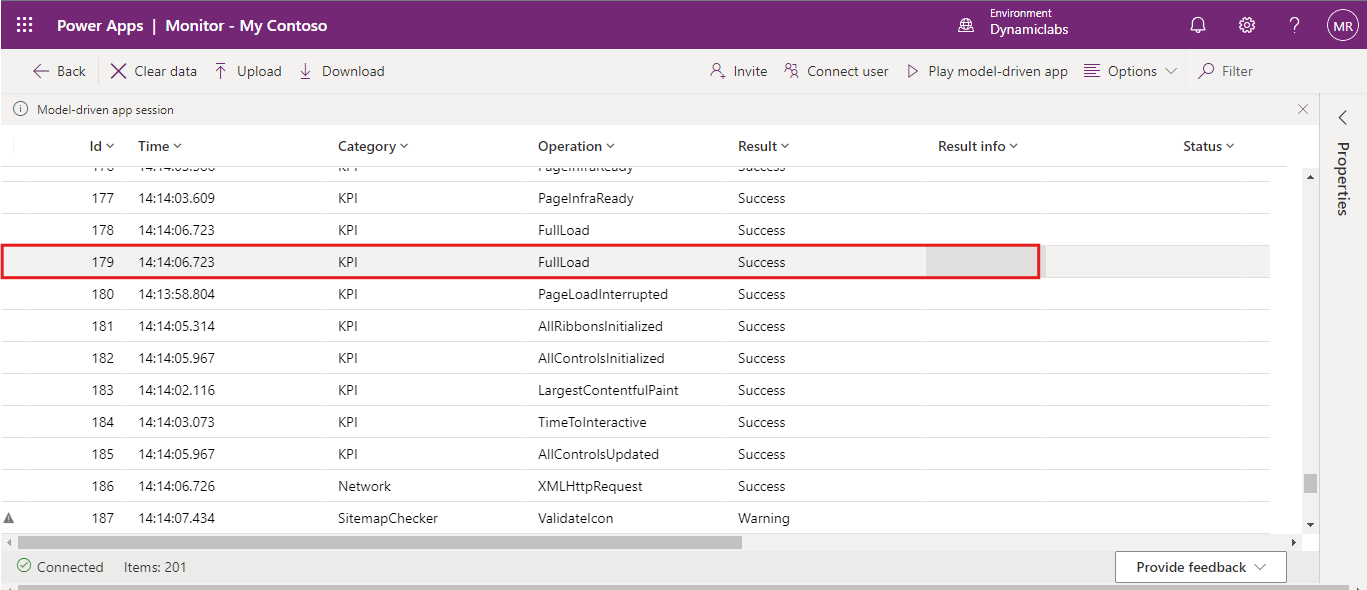1367x590 pixels.
Task: Open the Options dropdown menu
Action: pos(1130,71)
